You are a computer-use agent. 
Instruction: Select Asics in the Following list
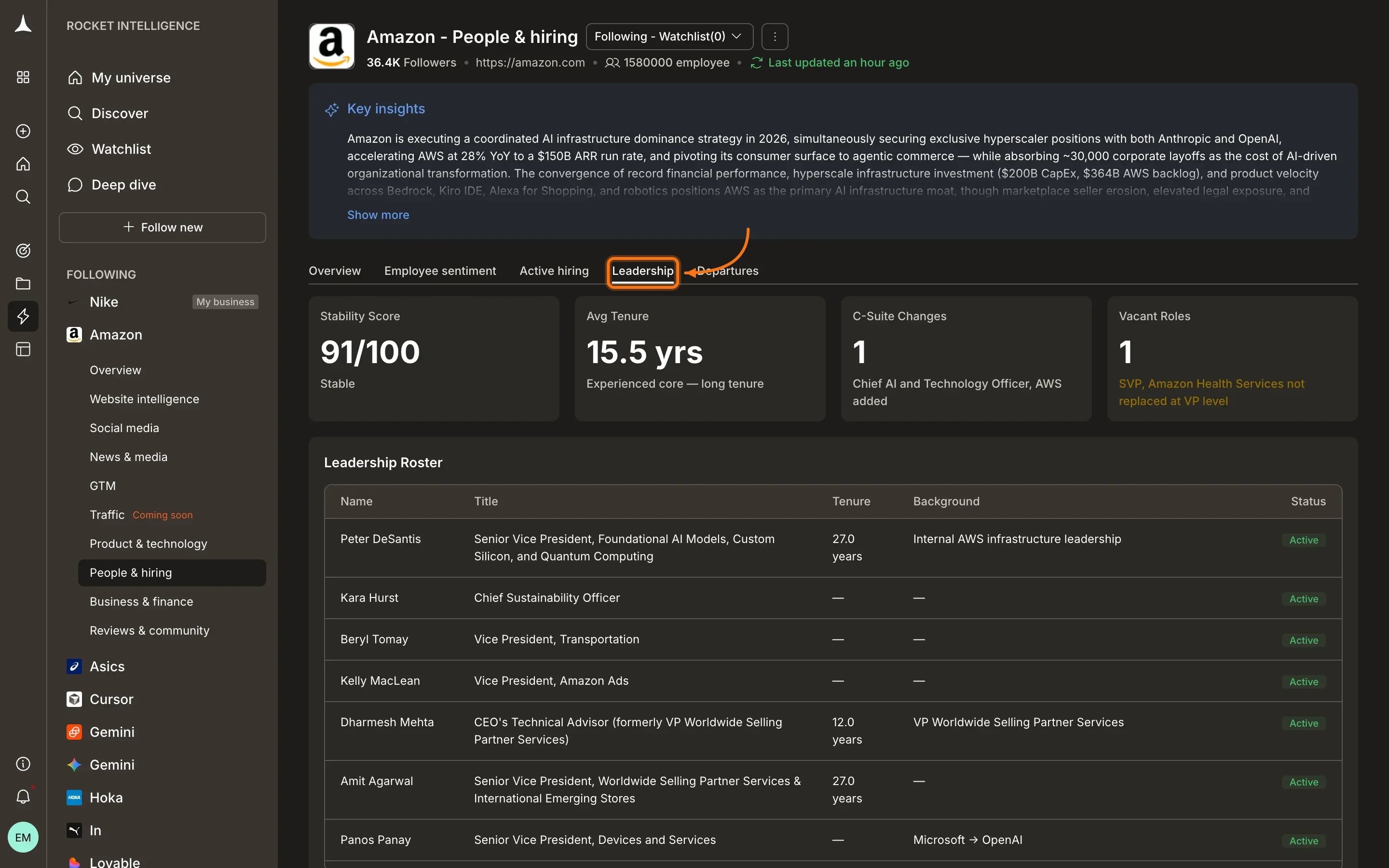(x=107, y=666)
